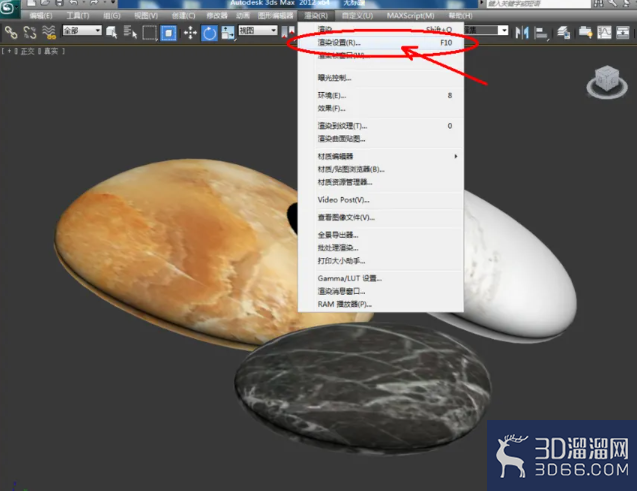The height and width of the screenshot is (491, 637).
Task: Choose 批处理渲染... menu entry
Action: coord(381,248)
